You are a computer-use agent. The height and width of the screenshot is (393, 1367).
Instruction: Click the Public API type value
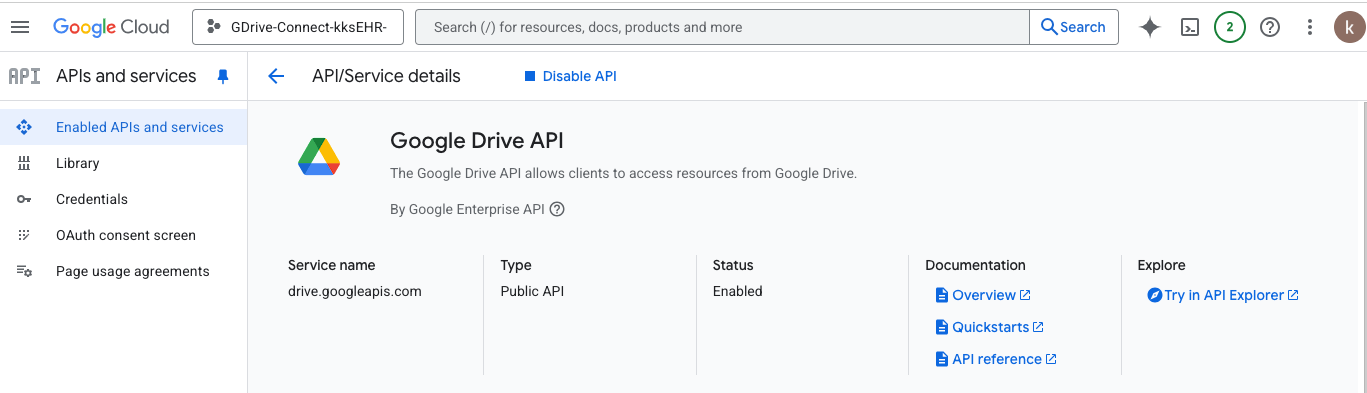pyautogui.click(x=533, y=291)
